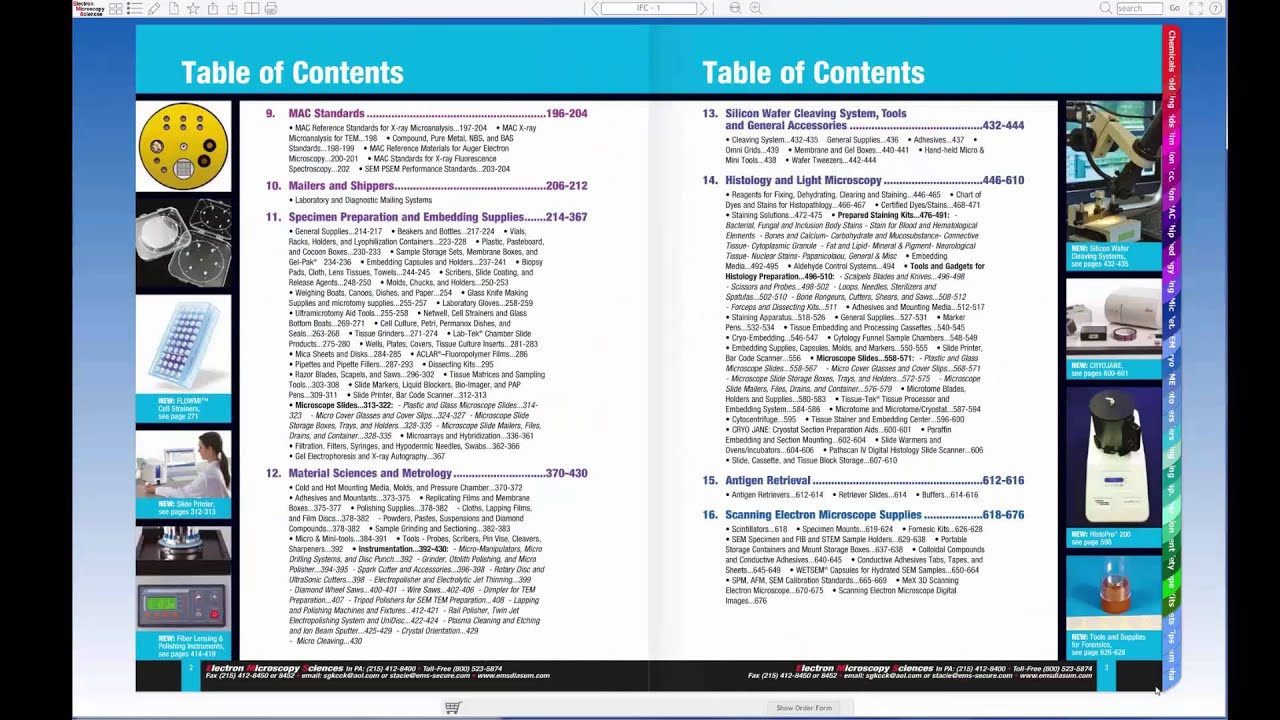This screenshot has width=1280, height=720.
Task: Click the Go search button
Action: tap(1174, 8)
